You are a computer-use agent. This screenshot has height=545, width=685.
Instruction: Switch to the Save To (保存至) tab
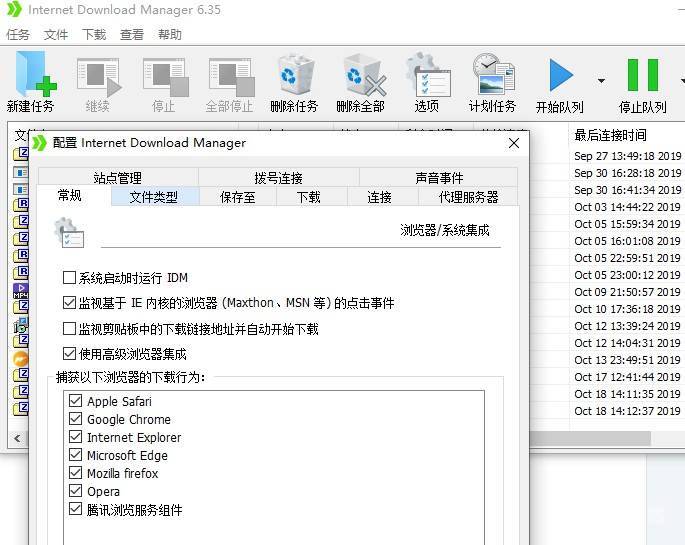coord(238,197)
